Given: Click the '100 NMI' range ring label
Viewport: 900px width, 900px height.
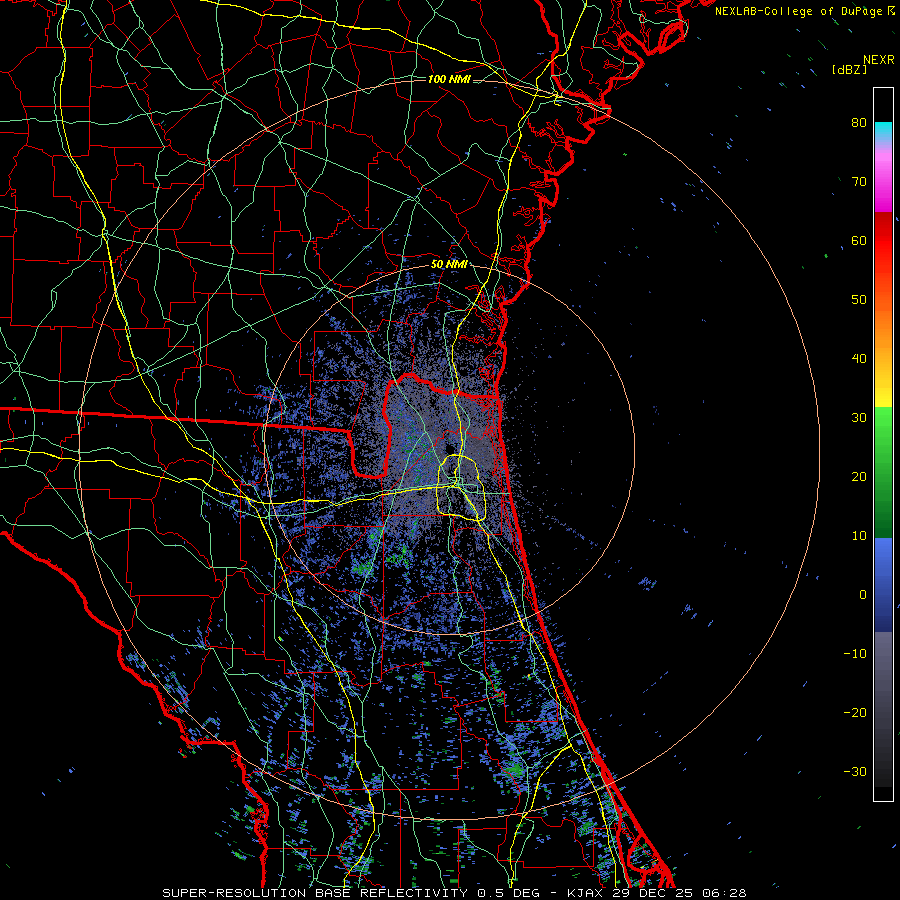Looking at the screenshot, I should coord(449,79).
